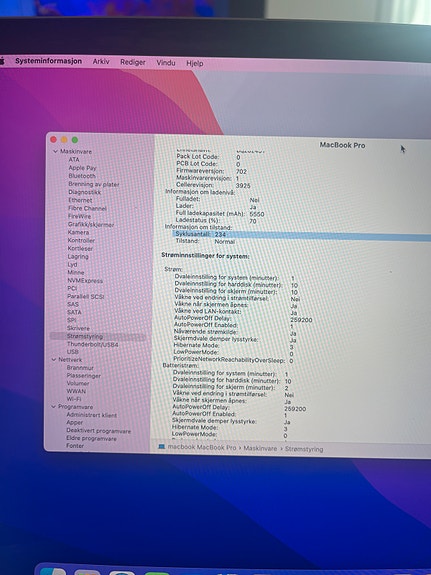Viewport: 431px width, 575px height.
Task: Select Thunderbolt/USB4 in the sidebar
Action: click(x=92, y=344)
